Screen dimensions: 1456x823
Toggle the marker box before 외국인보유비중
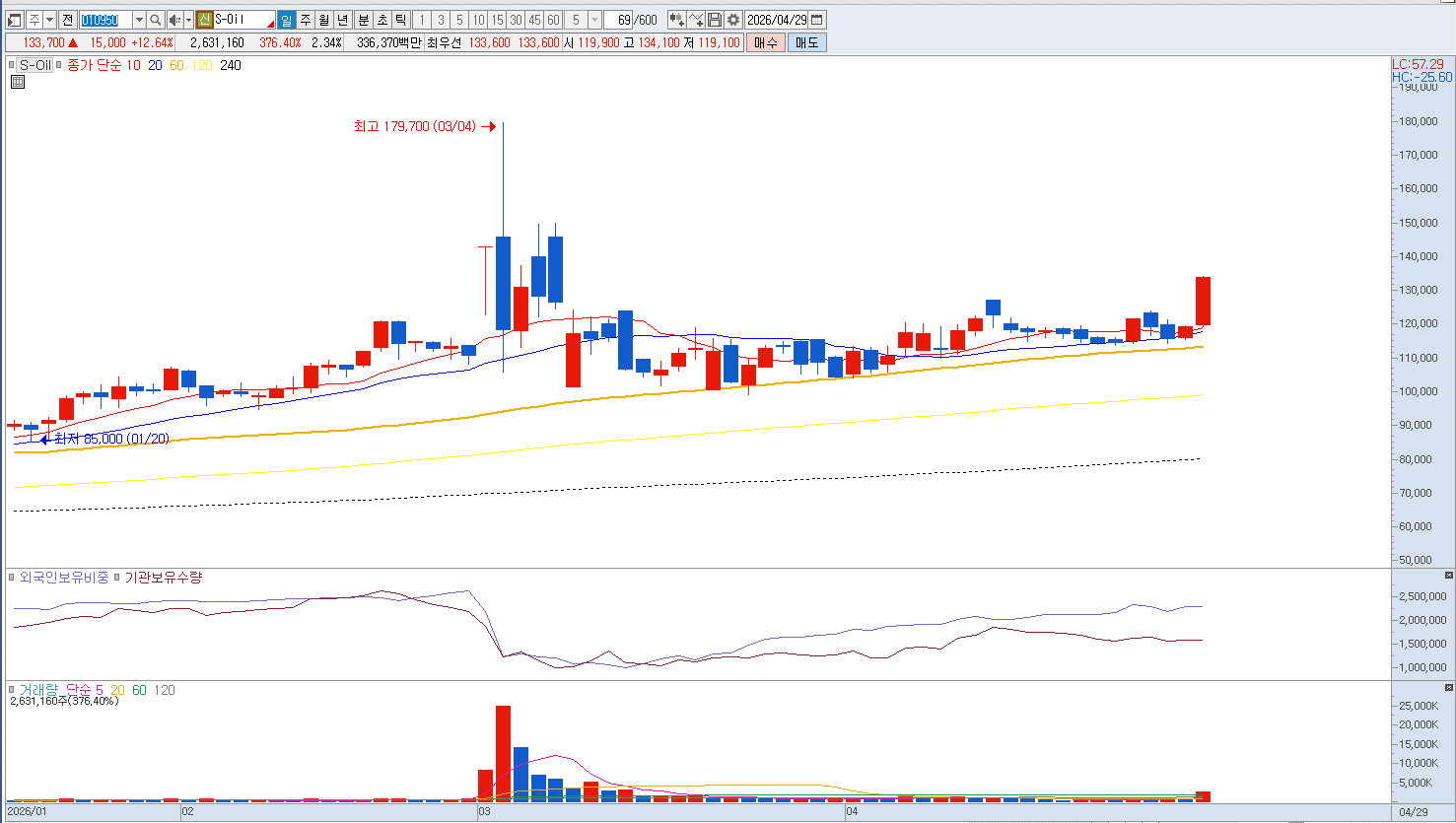tap(12, 578)
